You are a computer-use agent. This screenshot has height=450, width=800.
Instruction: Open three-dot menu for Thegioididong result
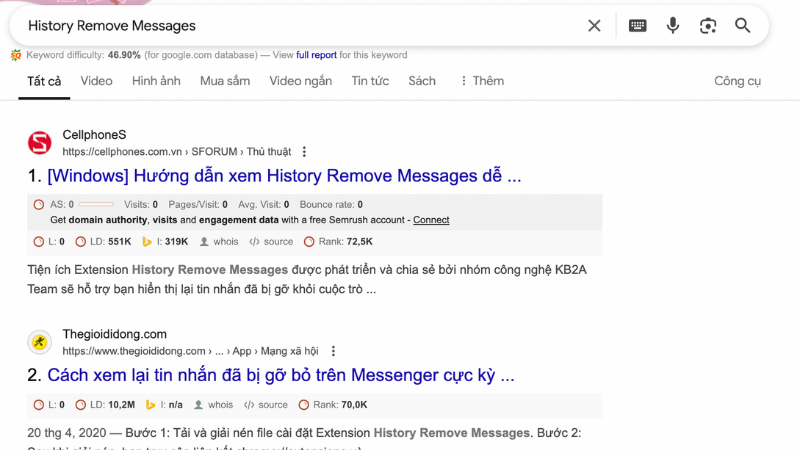coord(333,351)
